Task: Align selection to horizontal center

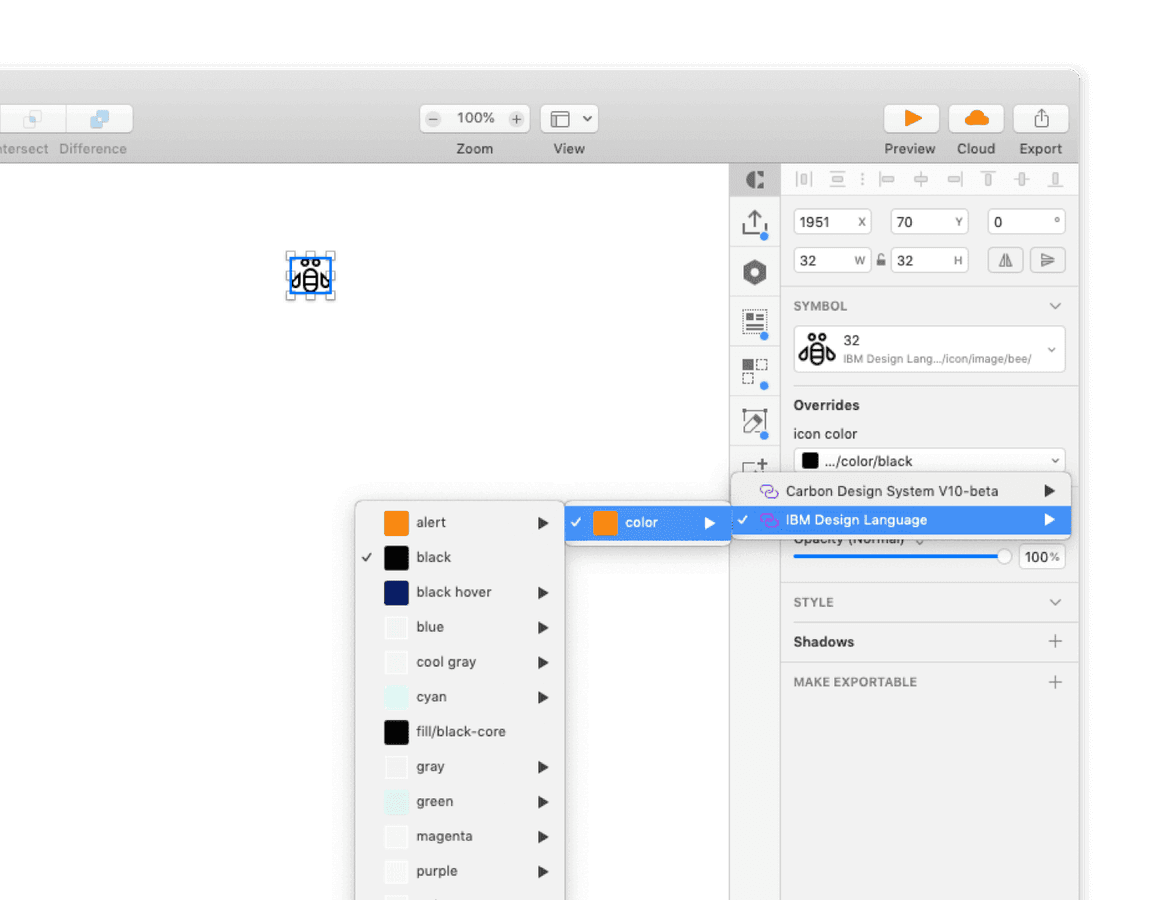Action: click(x=920, y=179)
